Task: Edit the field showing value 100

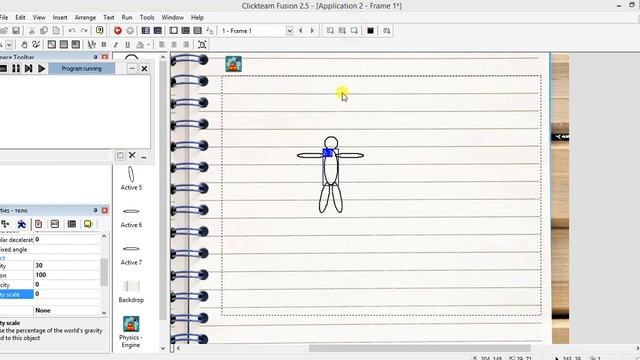Action: pos(67,275)
